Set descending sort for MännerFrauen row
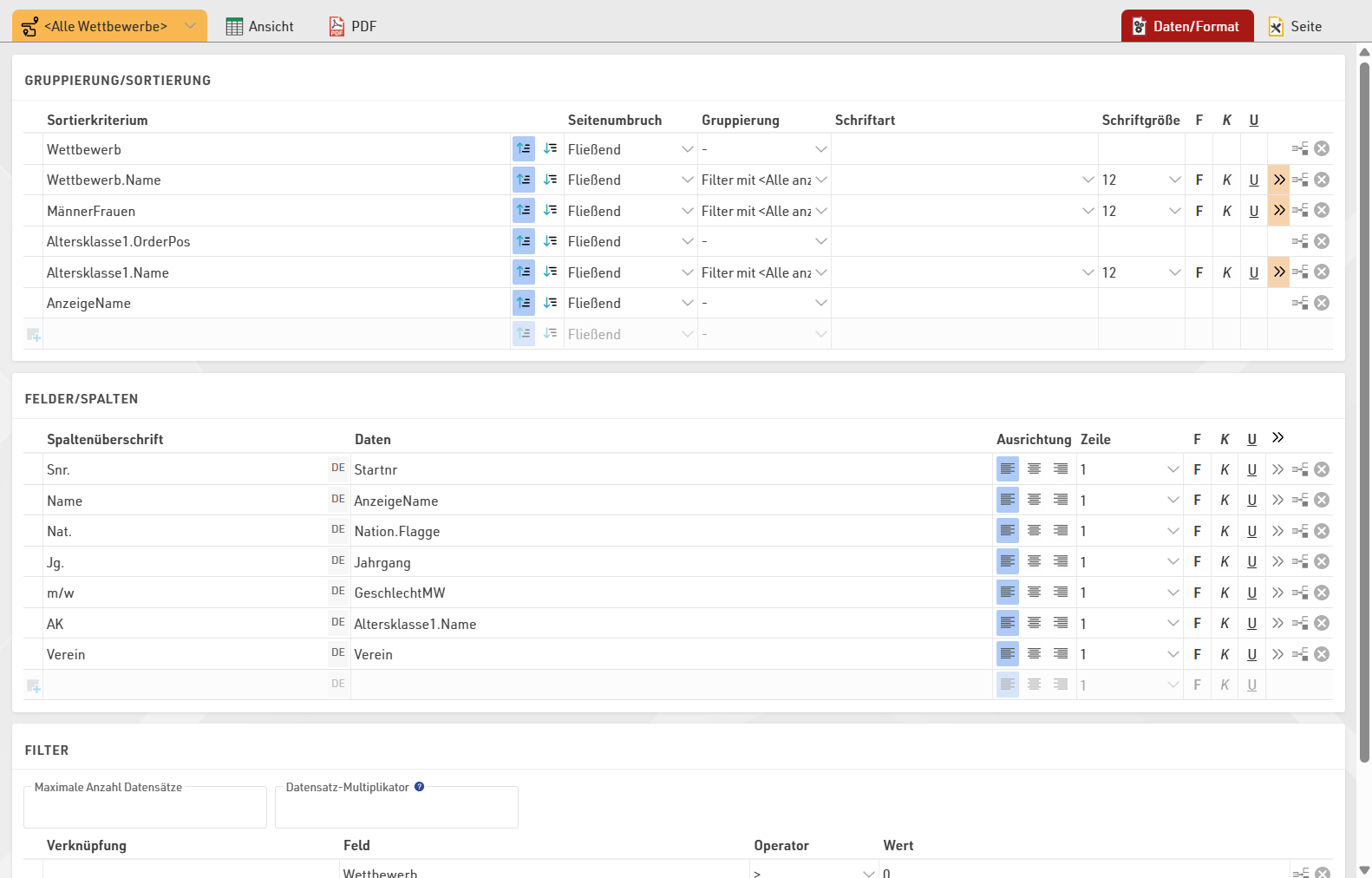Image resolution: width=1372 pixels, height=878 pixels. click(550, 211)
